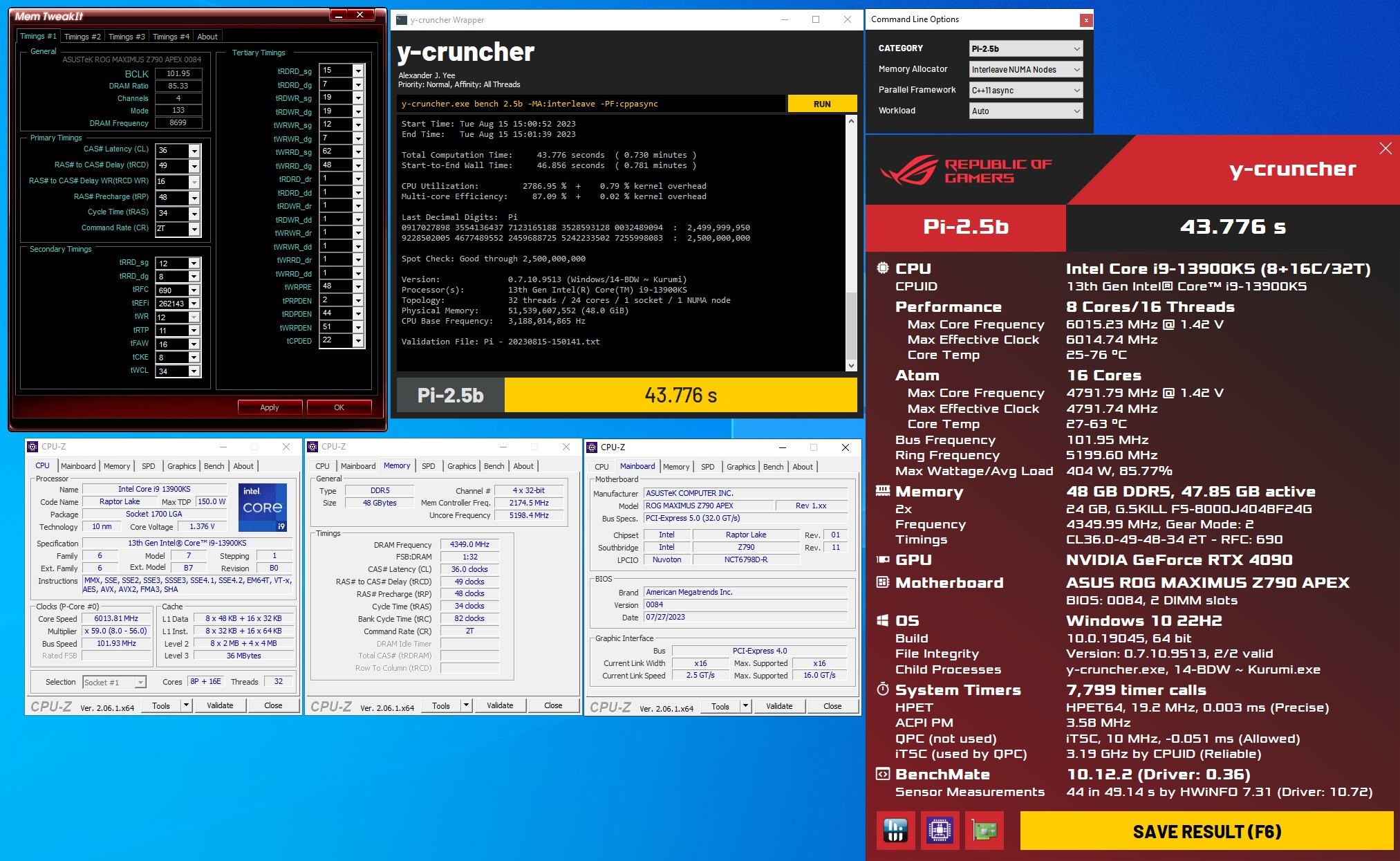
Task: Click the CPU section icon in BenchMate
Action: [x=883, y=268]
